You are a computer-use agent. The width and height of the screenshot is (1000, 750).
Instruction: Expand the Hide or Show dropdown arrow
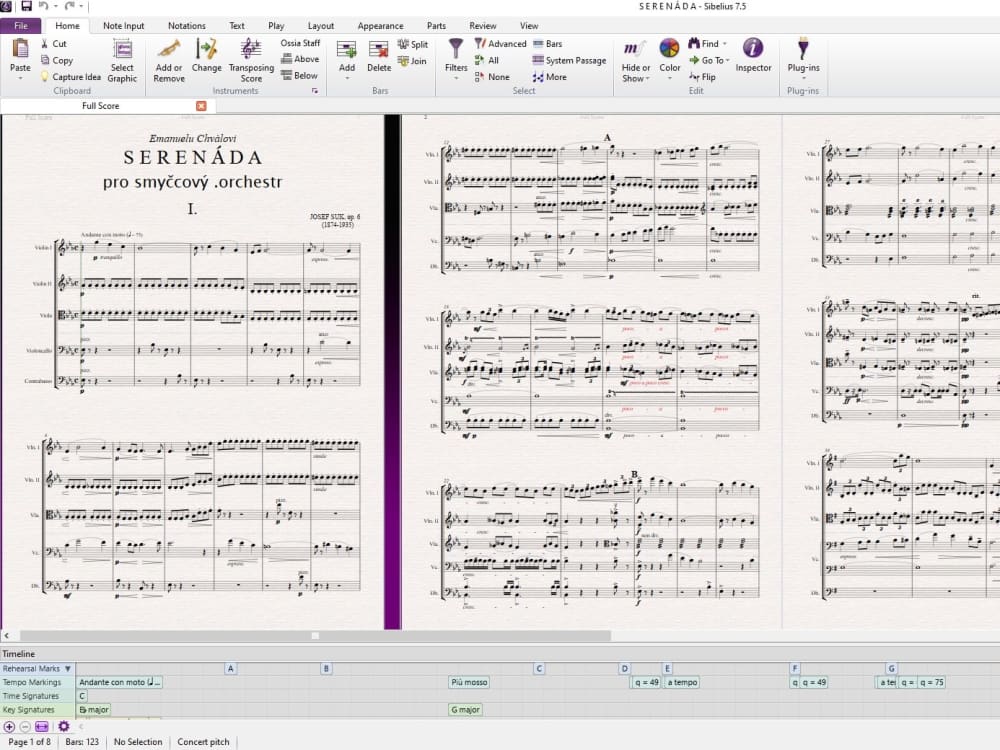[647, 78]
